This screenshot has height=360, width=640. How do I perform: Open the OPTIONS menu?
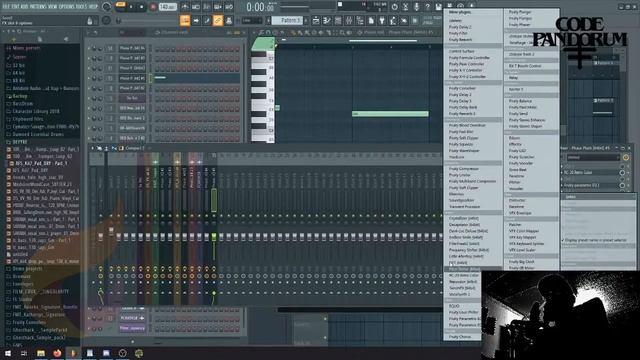pos(66,6)
